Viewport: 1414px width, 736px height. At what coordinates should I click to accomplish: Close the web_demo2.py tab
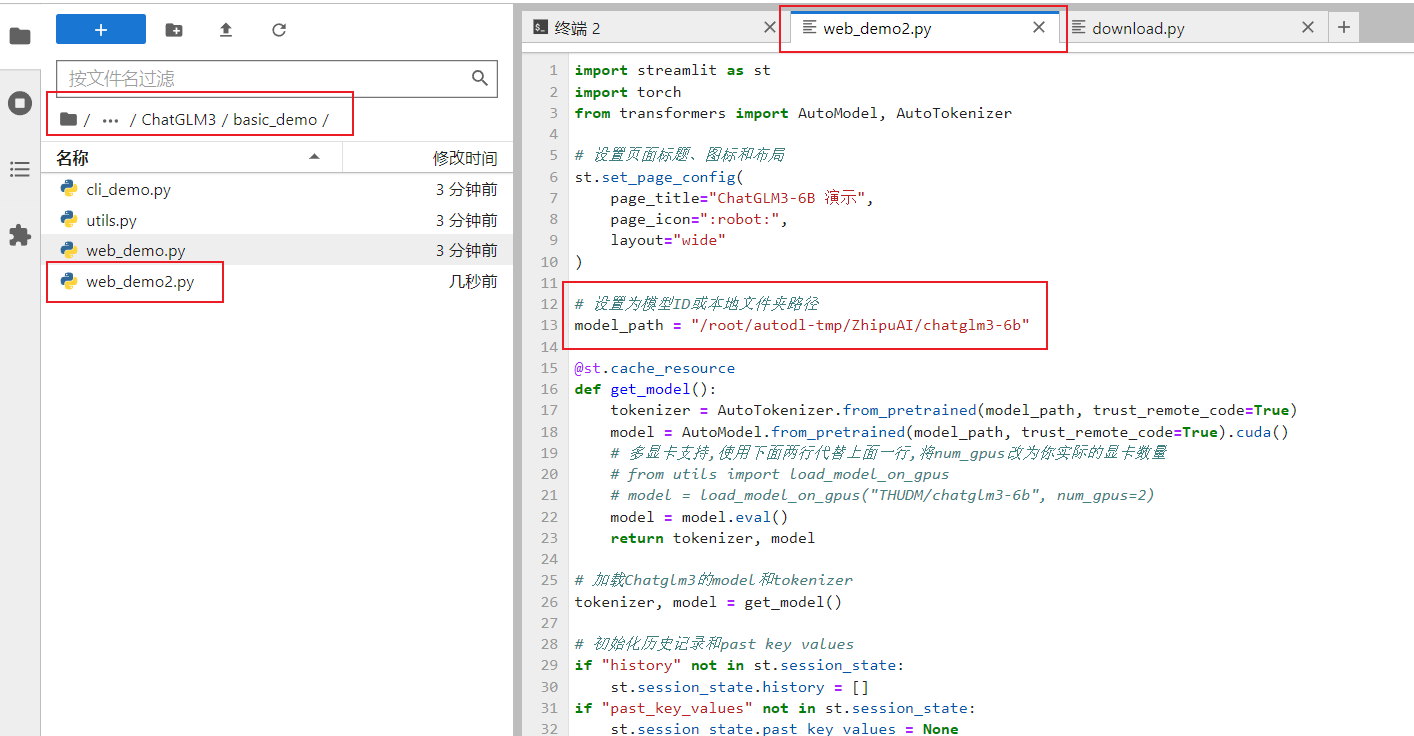[1039, 28]
